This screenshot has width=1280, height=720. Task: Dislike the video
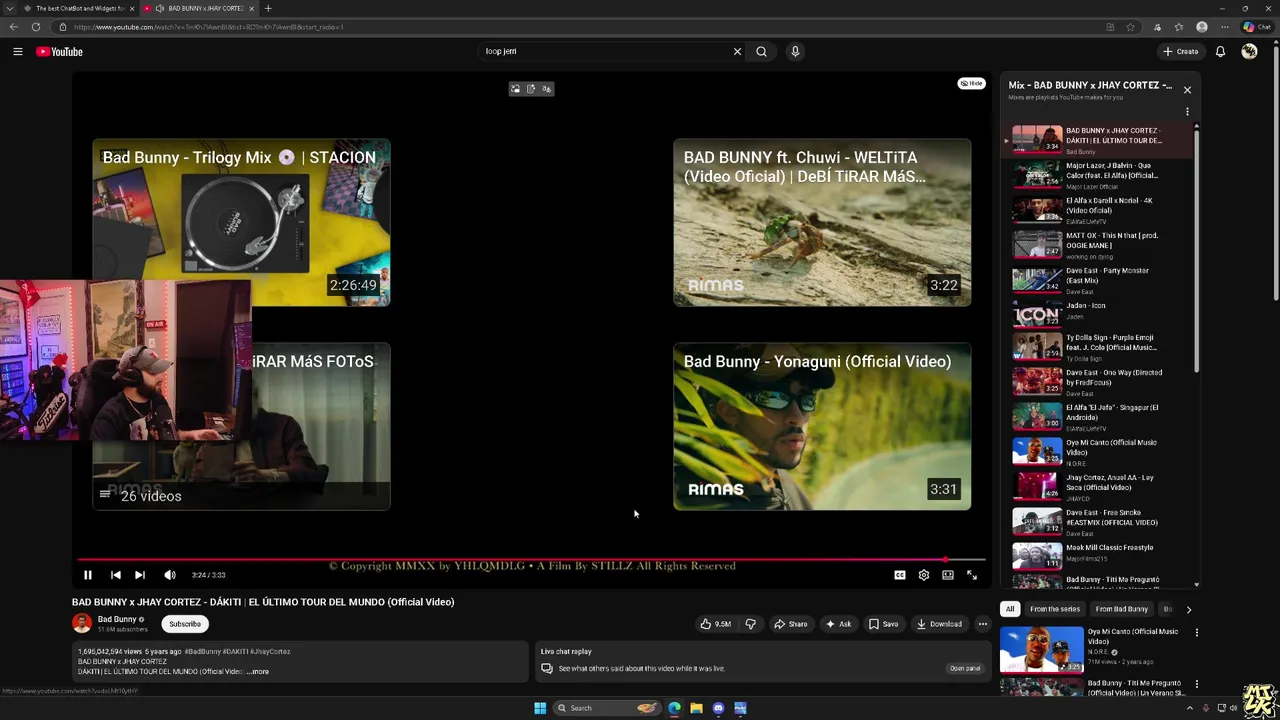point(751,624)
